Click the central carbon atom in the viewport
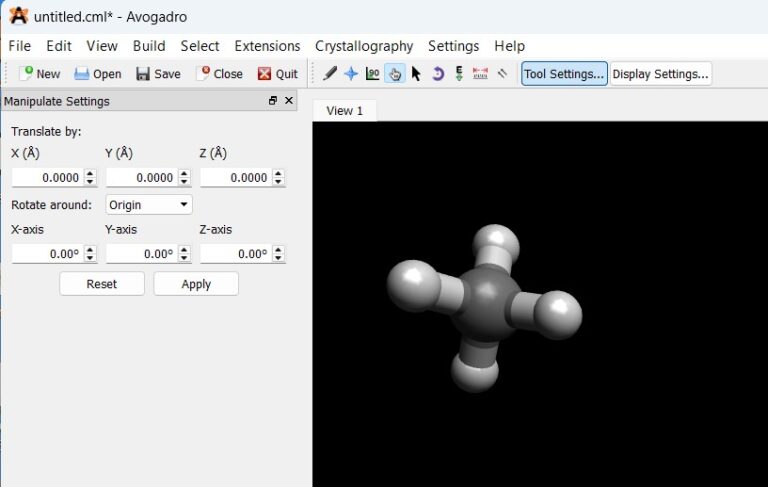 (x=486, y=303)
